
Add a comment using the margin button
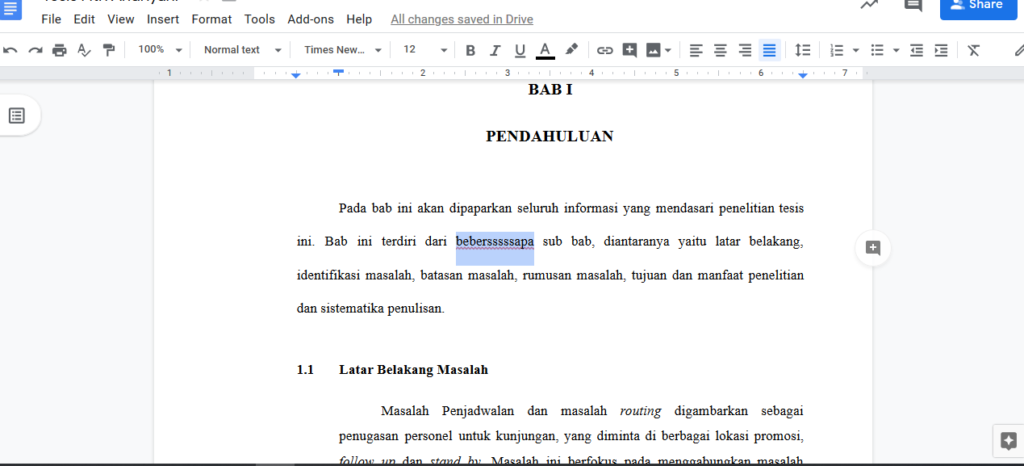coord(873,247)
